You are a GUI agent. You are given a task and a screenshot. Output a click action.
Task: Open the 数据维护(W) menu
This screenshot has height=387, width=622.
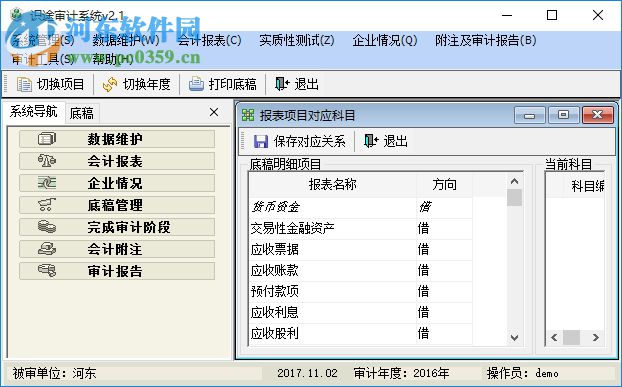coord(126,40)
